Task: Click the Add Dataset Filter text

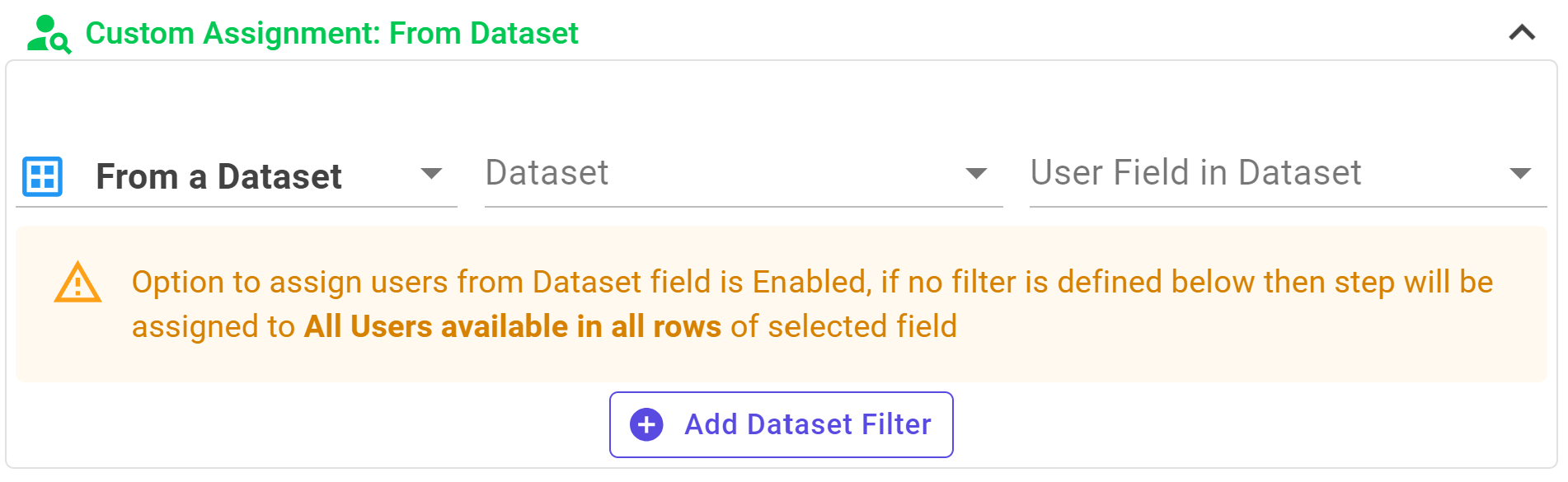Action: [808, 425]
